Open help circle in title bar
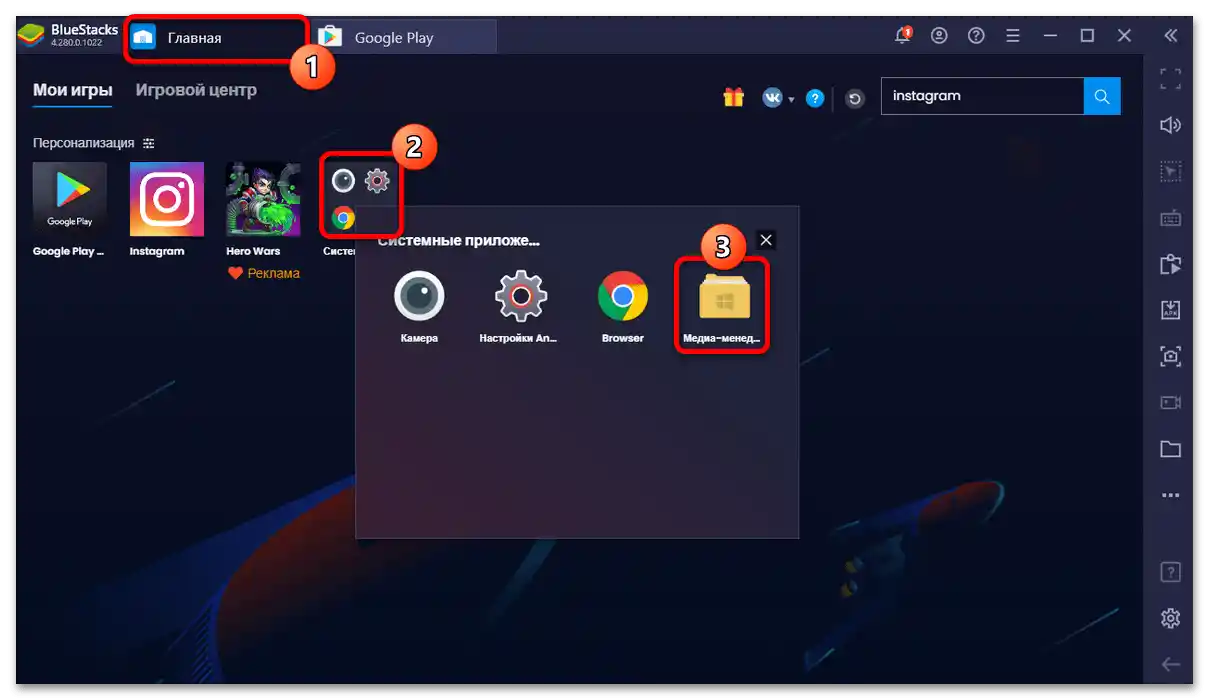Viewport: 1209px width, 700px height. [976, 36]
